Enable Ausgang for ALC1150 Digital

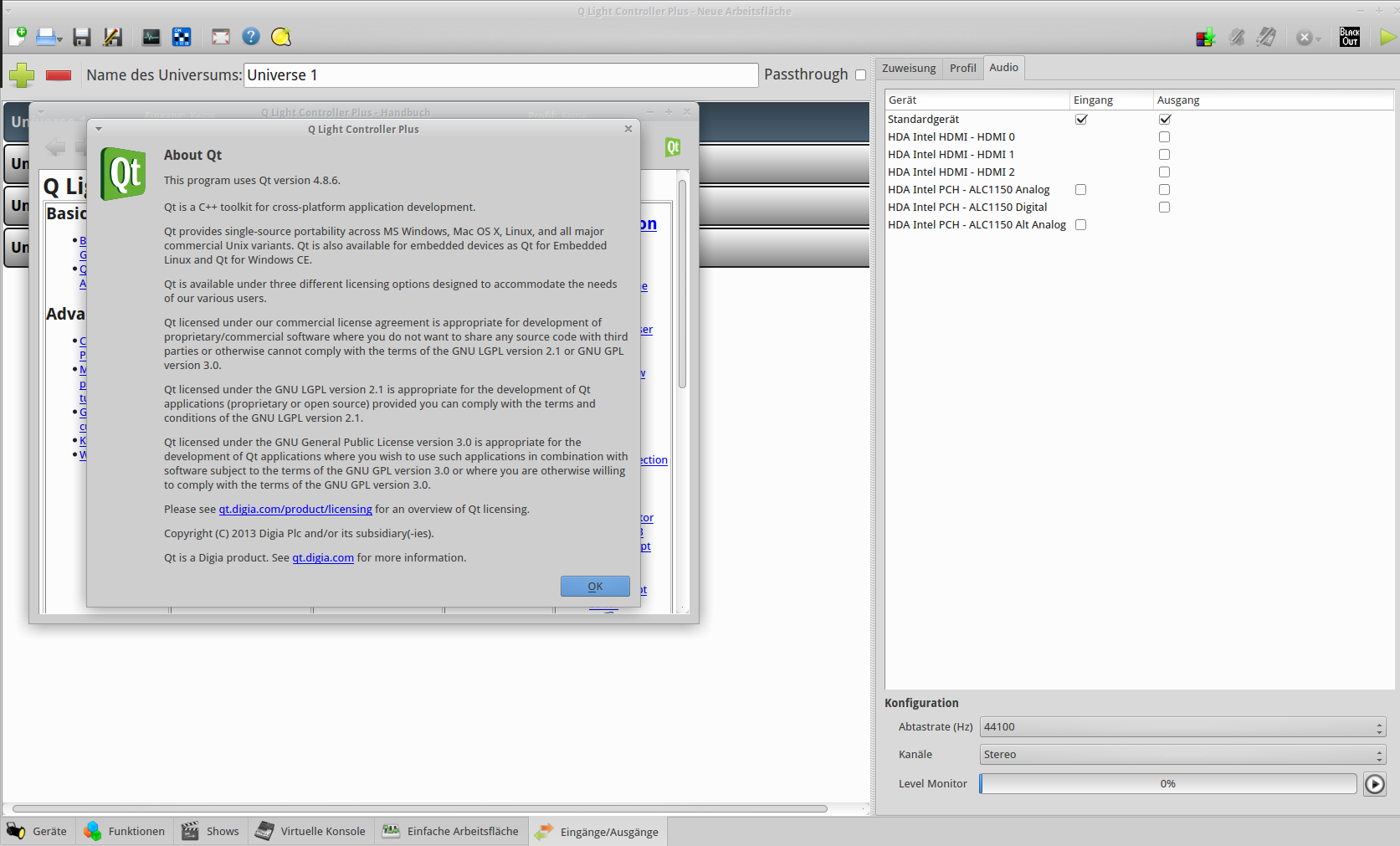click(1165, 208)
